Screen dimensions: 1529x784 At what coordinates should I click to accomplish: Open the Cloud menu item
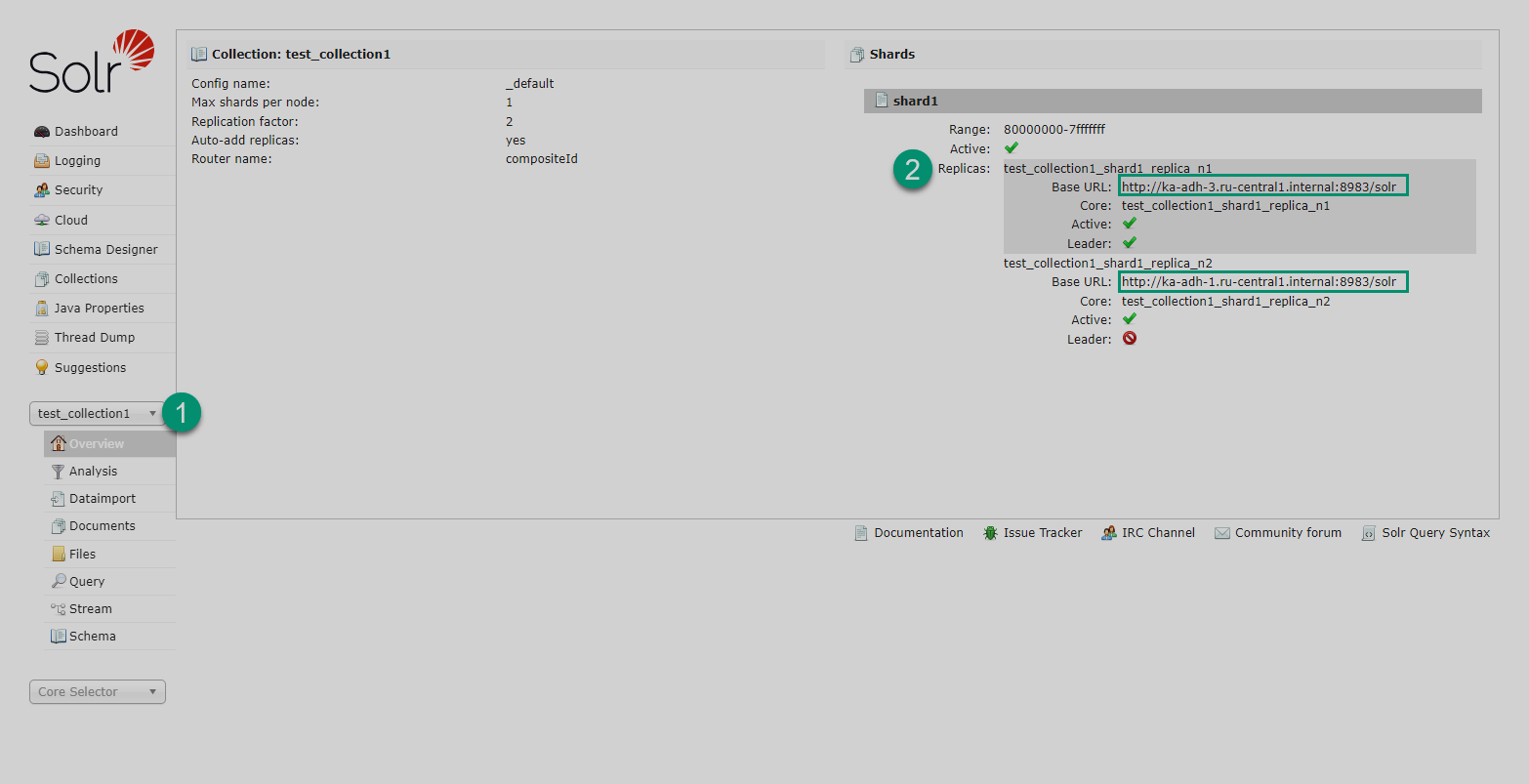(103, 221)
